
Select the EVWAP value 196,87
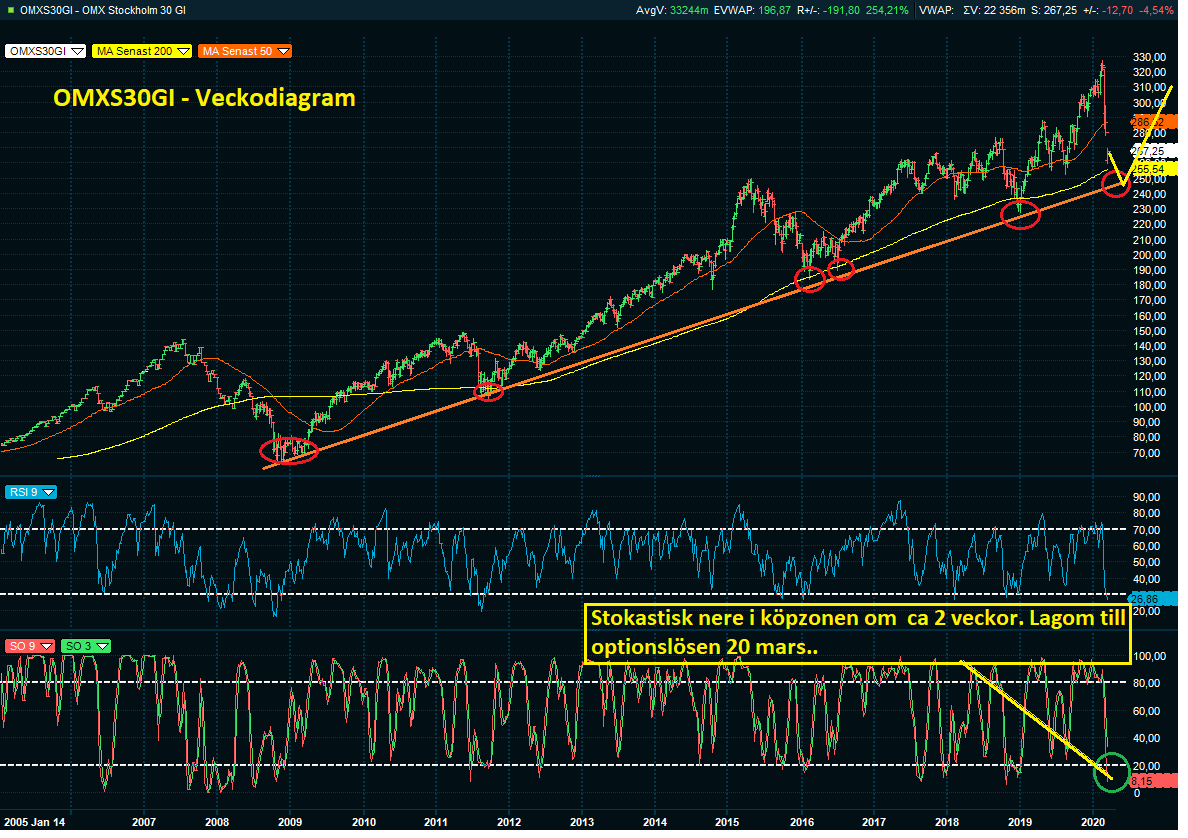pyautogui.click(x=774, y=10)
